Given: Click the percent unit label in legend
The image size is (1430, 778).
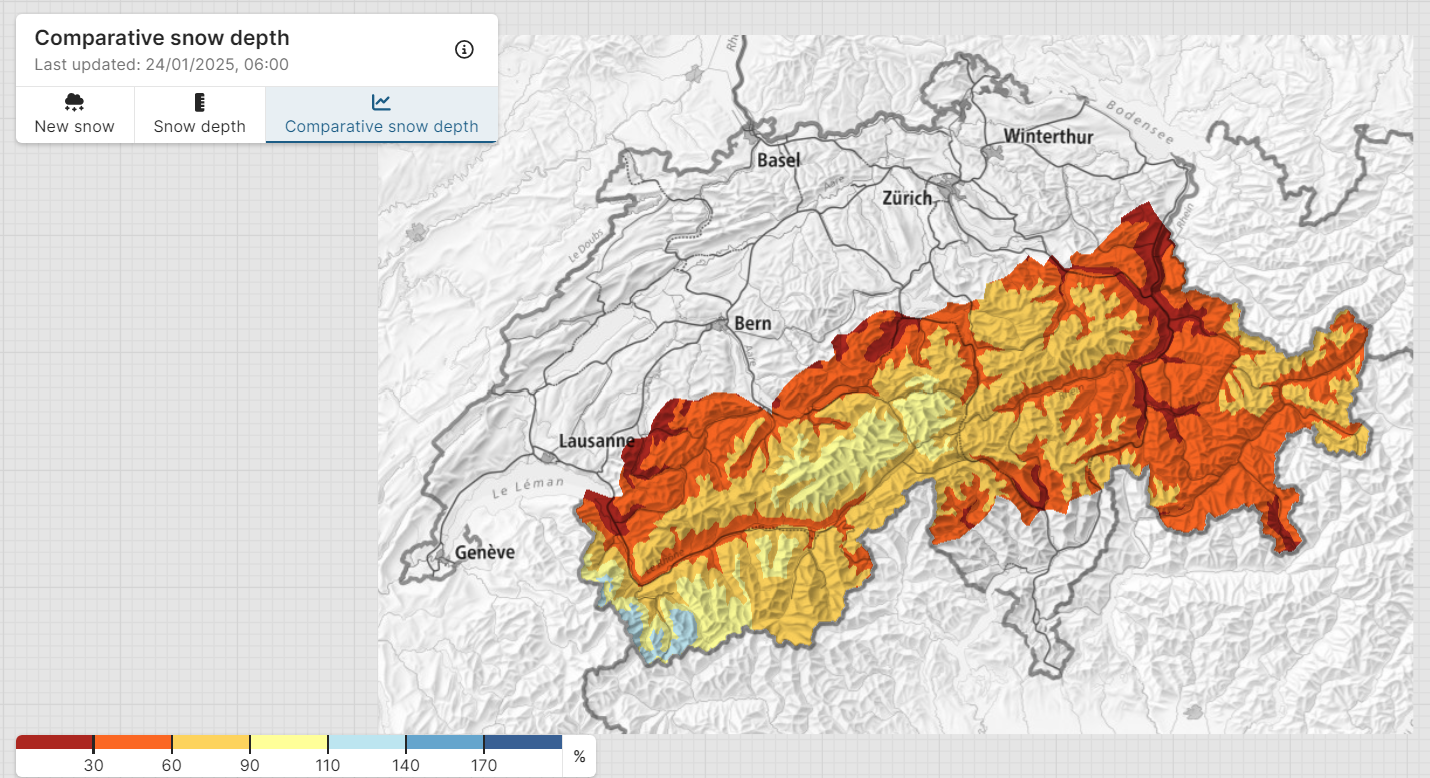Looking at the screenshot, I should tap(579, 757).
